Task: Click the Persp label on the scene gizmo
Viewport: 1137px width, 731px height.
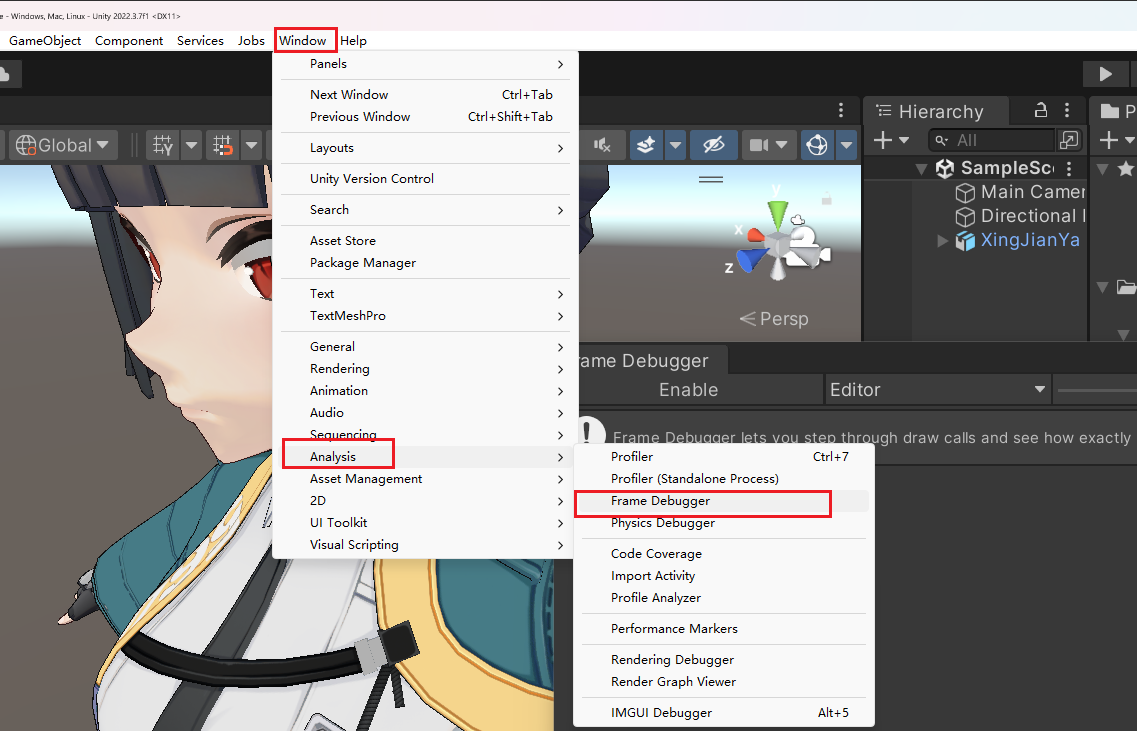Action: coord(773,319)
